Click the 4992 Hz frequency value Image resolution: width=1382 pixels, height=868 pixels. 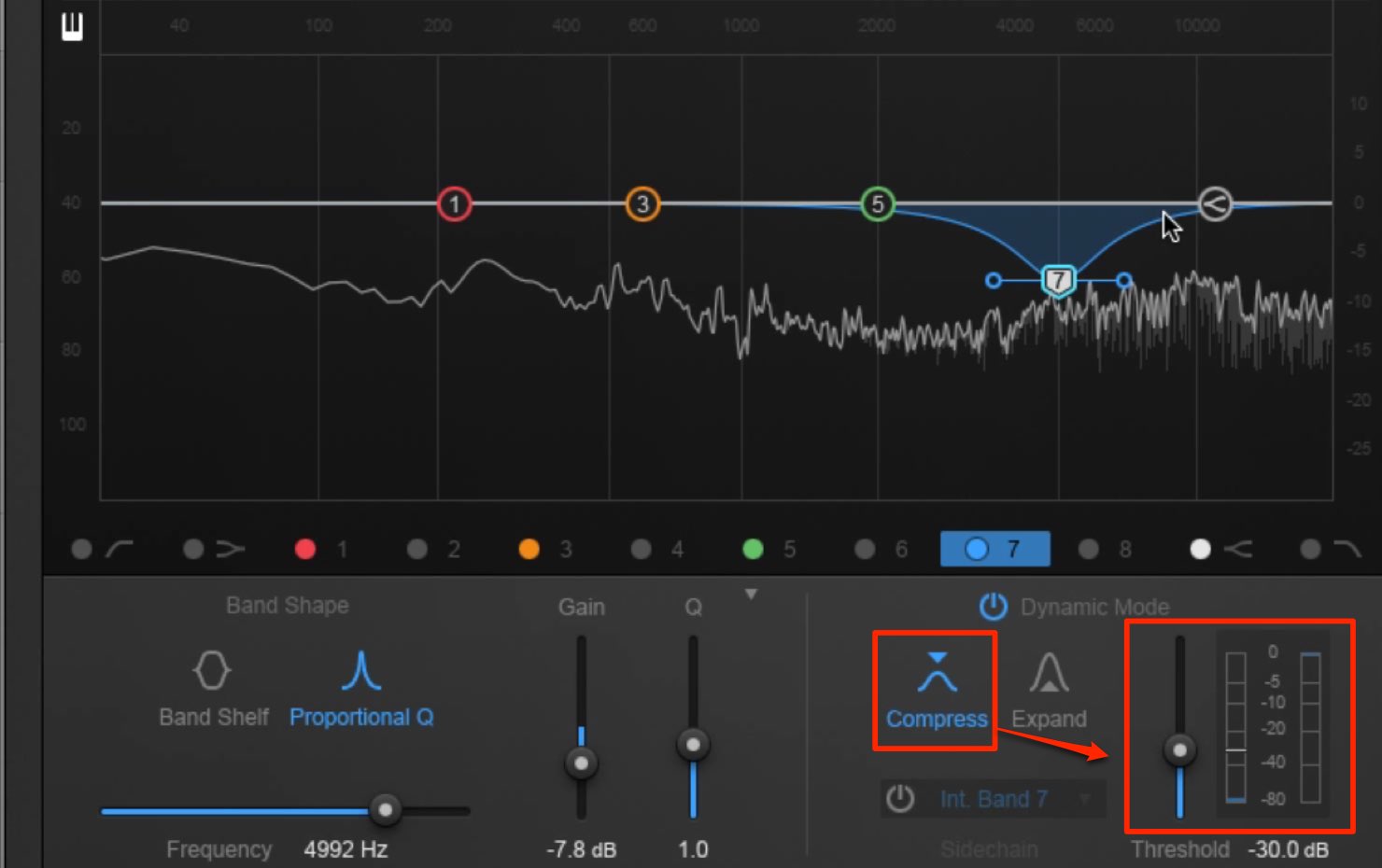[345, 849]
